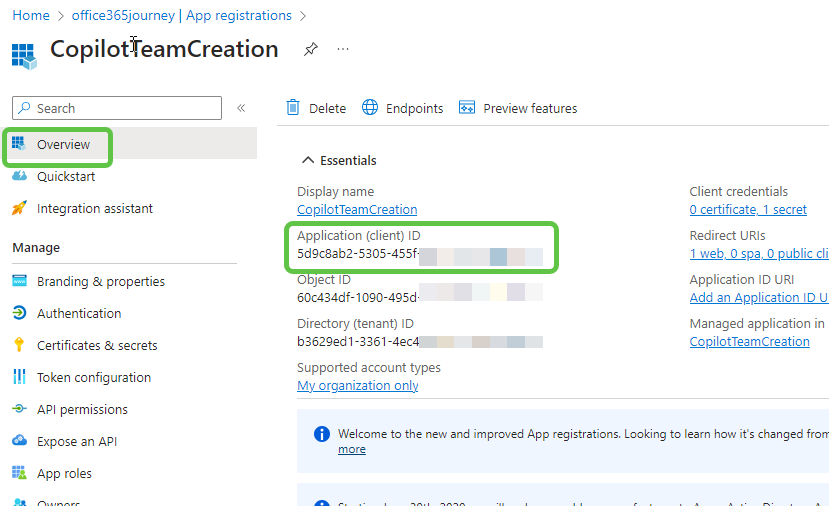This screenshot has width=829, height=506.
Task: Open Certificates & secrets
Action: point(97,345)
